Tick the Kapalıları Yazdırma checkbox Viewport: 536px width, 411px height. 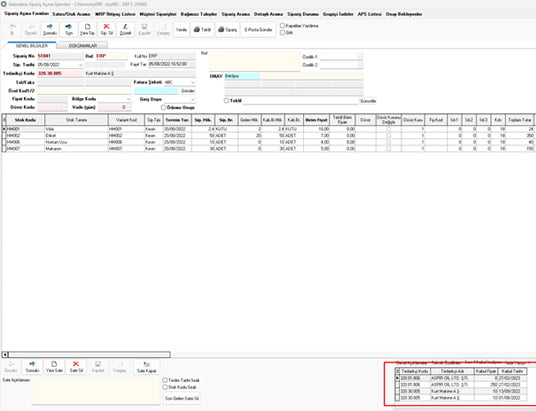(x=282, y=26)
